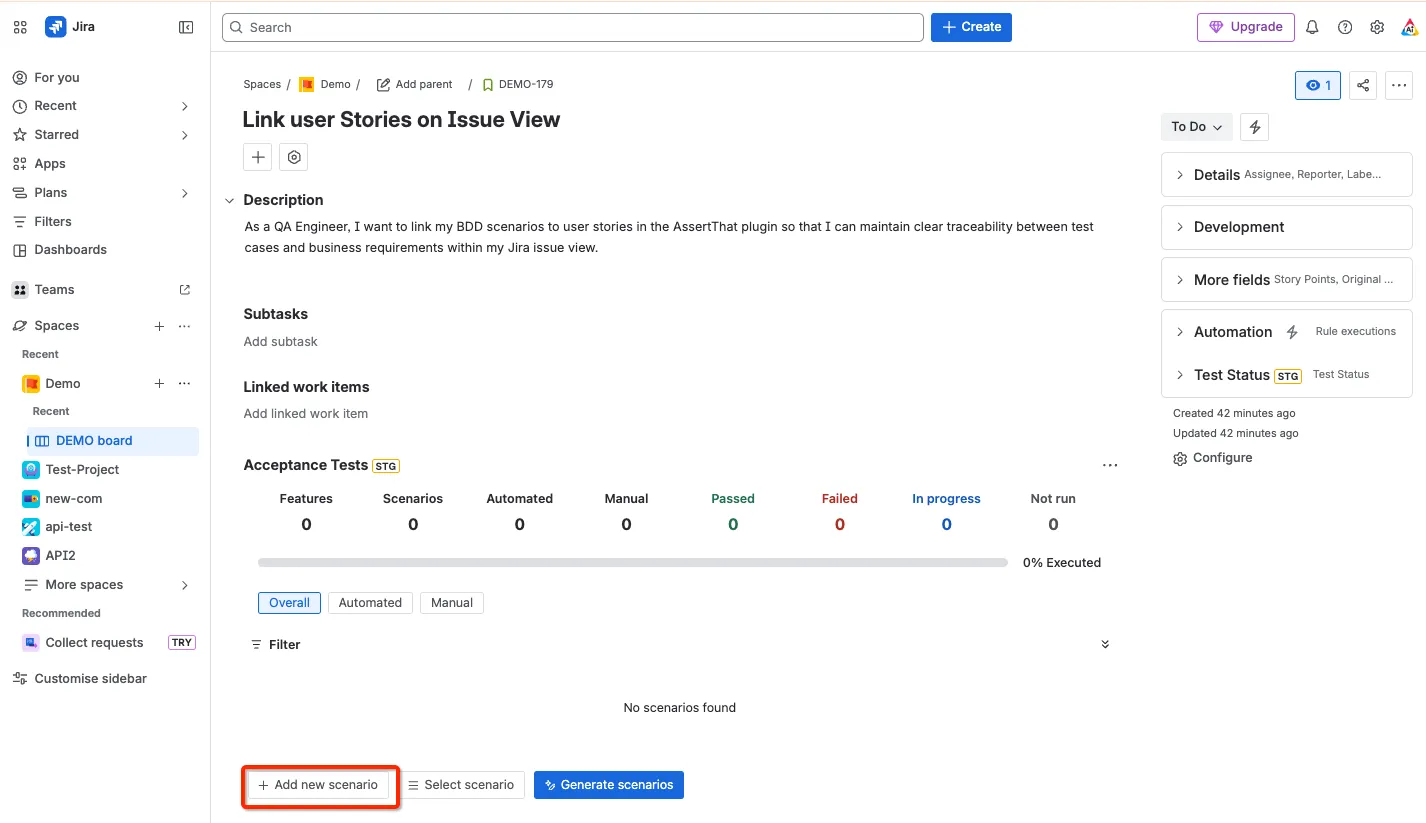This screenshot has height=823, width=1426.
Task: Open the help question mark icon
Action: point(1345,27)
